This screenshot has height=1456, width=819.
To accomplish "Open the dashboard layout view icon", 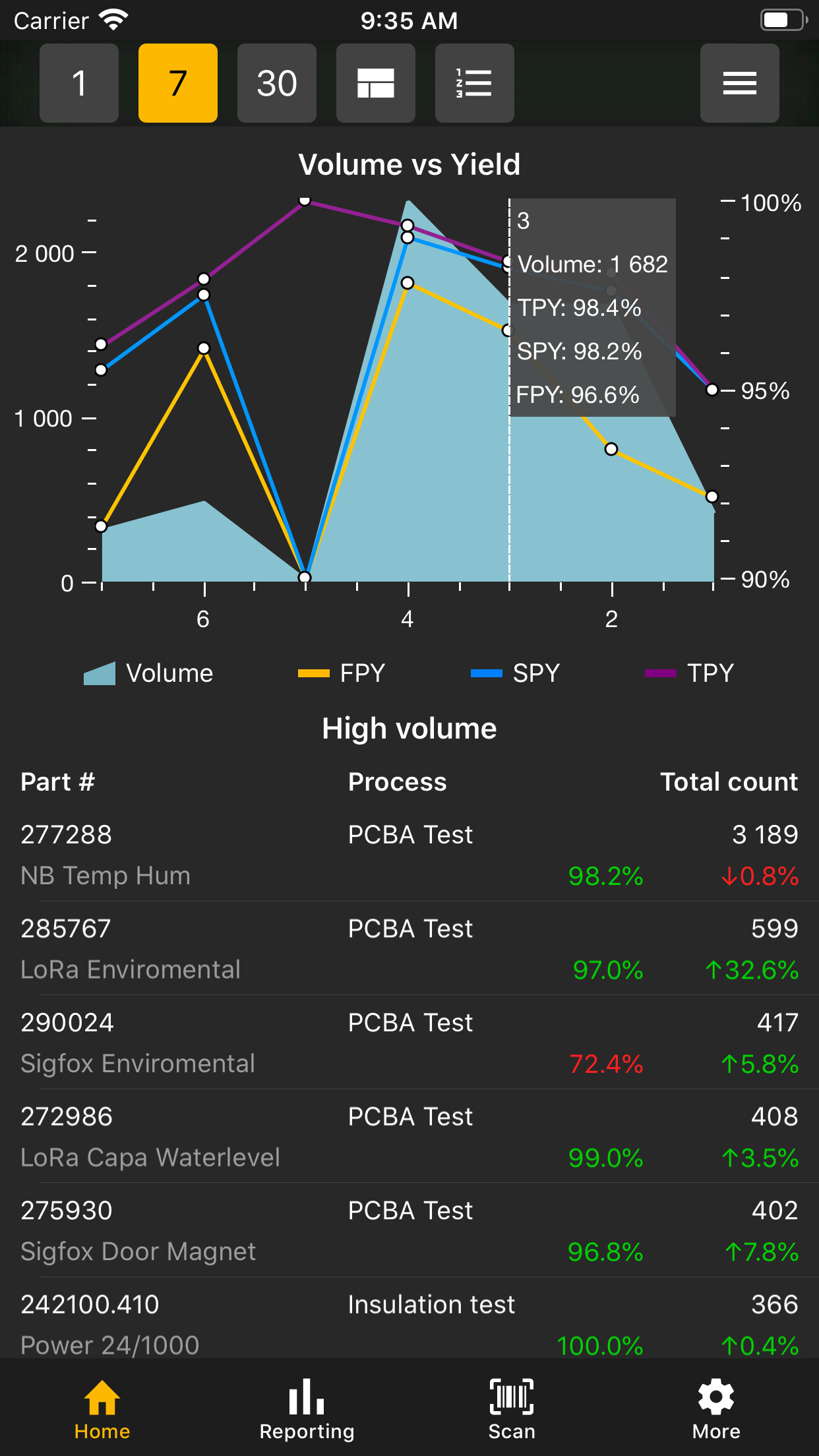I will coord(376,83).
